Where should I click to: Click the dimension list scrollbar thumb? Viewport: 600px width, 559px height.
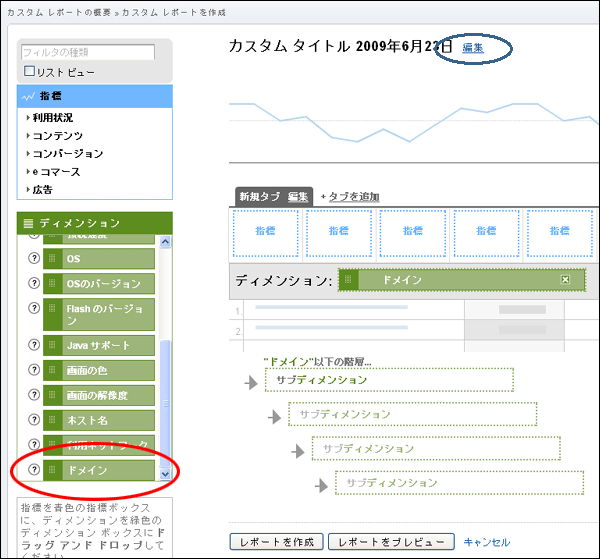click(165, 403)
